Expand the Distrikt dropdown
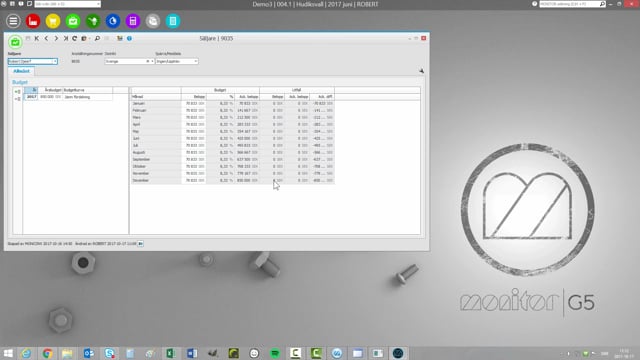The width and height of the screenshot is (640, 360). click(152, 61)
